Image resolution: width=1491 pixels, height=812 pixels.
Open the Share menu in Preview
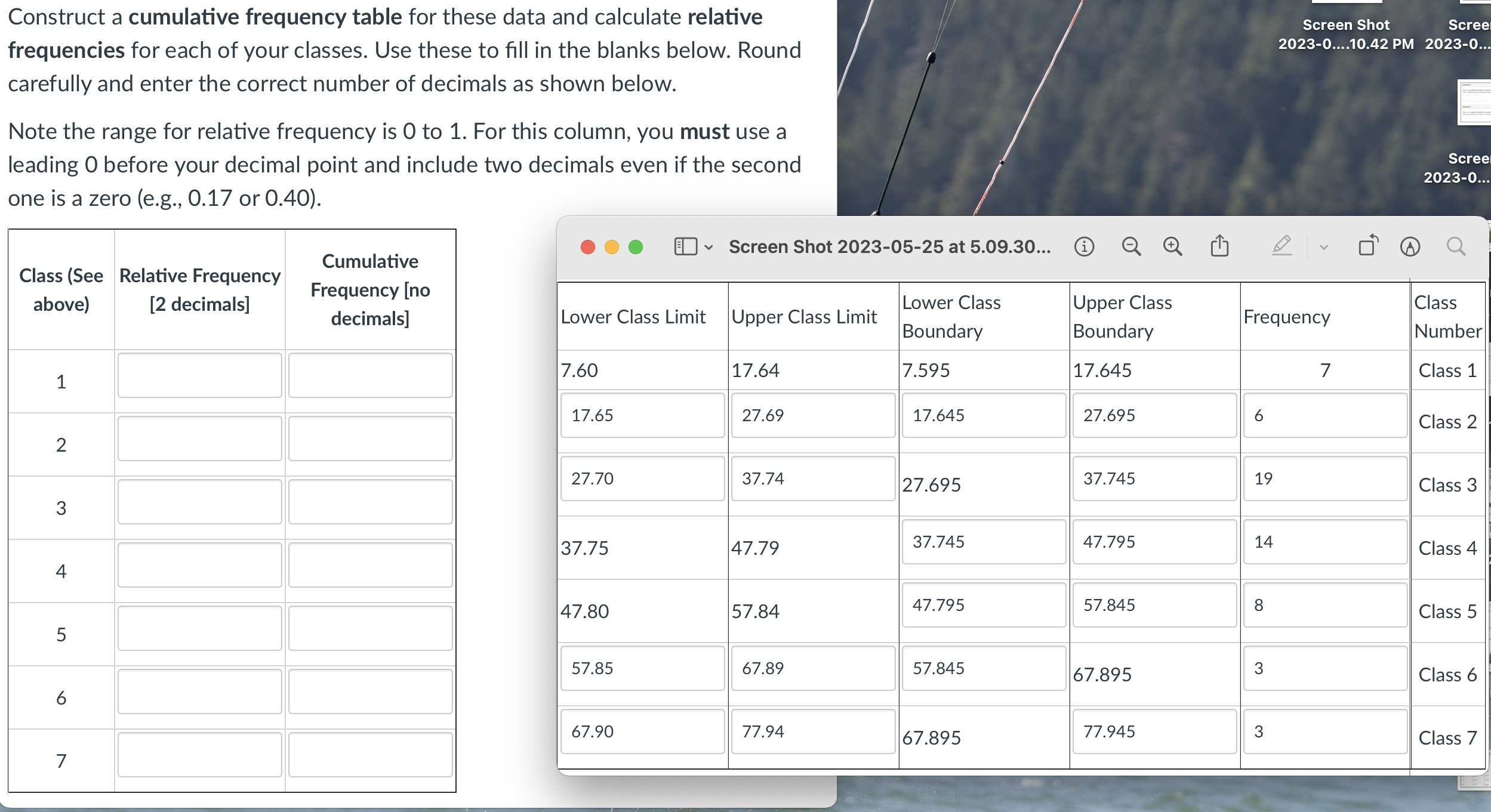tap(1219, 246)
